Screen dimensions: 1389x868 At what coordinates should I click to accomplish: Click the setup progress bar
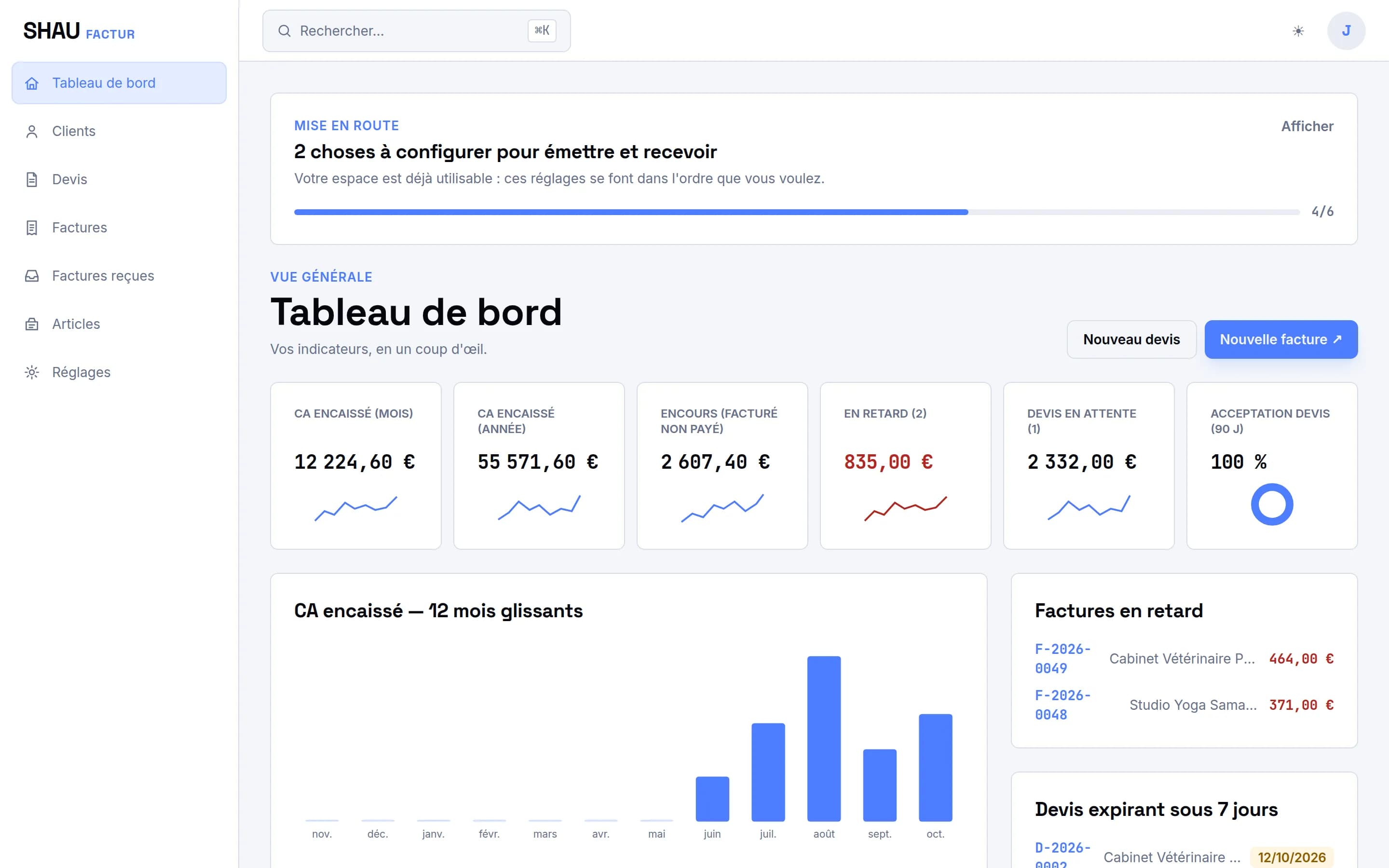pos(797,212)
